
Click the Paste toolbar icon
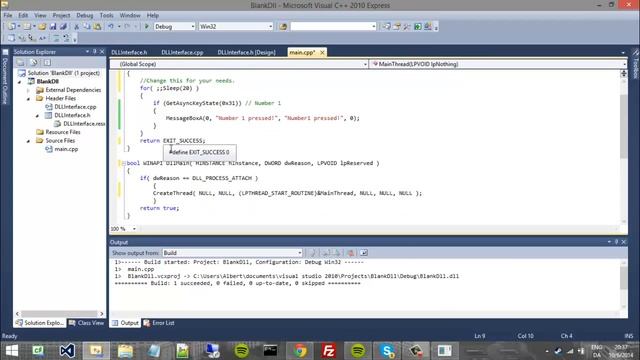(x=97, y=27)
